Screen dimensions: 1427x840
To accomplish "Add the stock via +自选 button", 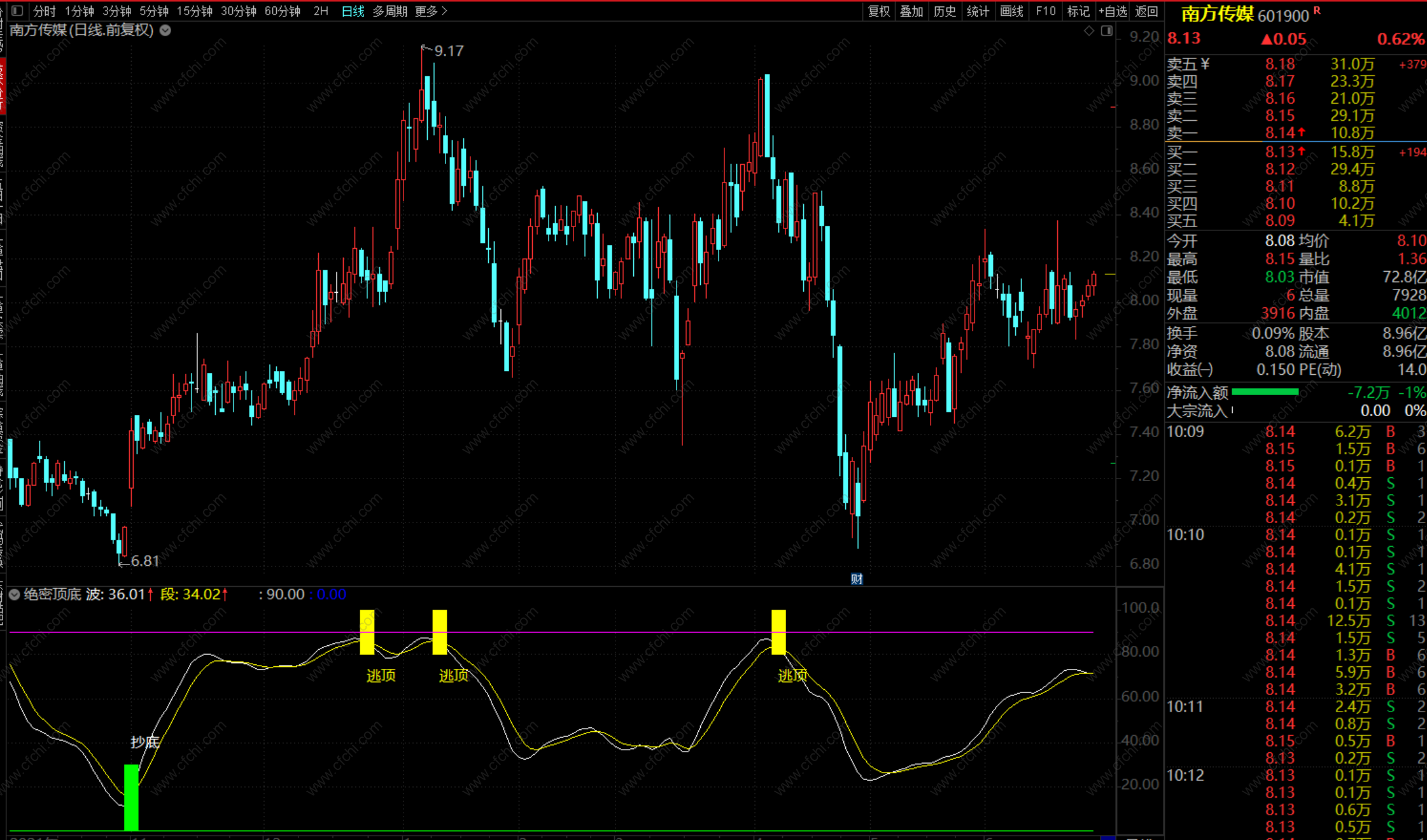I will 1113,11.
